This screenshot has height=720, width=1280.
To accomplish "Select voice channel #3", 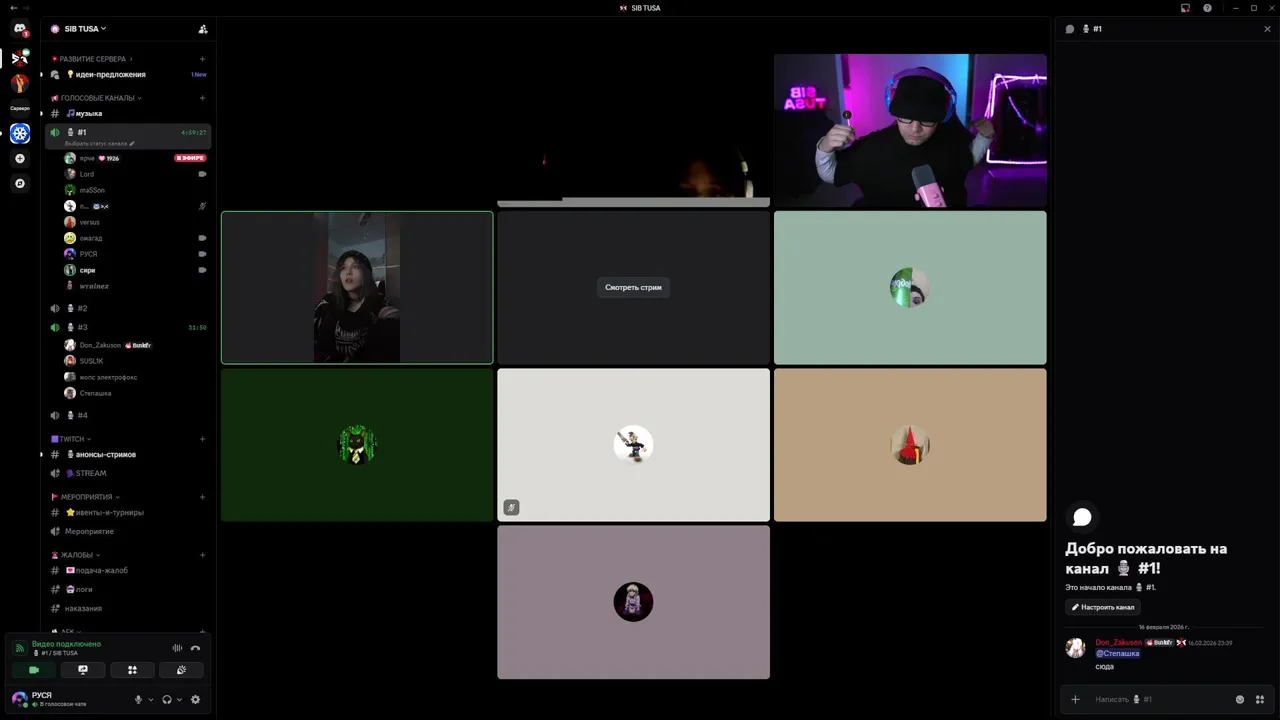I will coord(128,327).
